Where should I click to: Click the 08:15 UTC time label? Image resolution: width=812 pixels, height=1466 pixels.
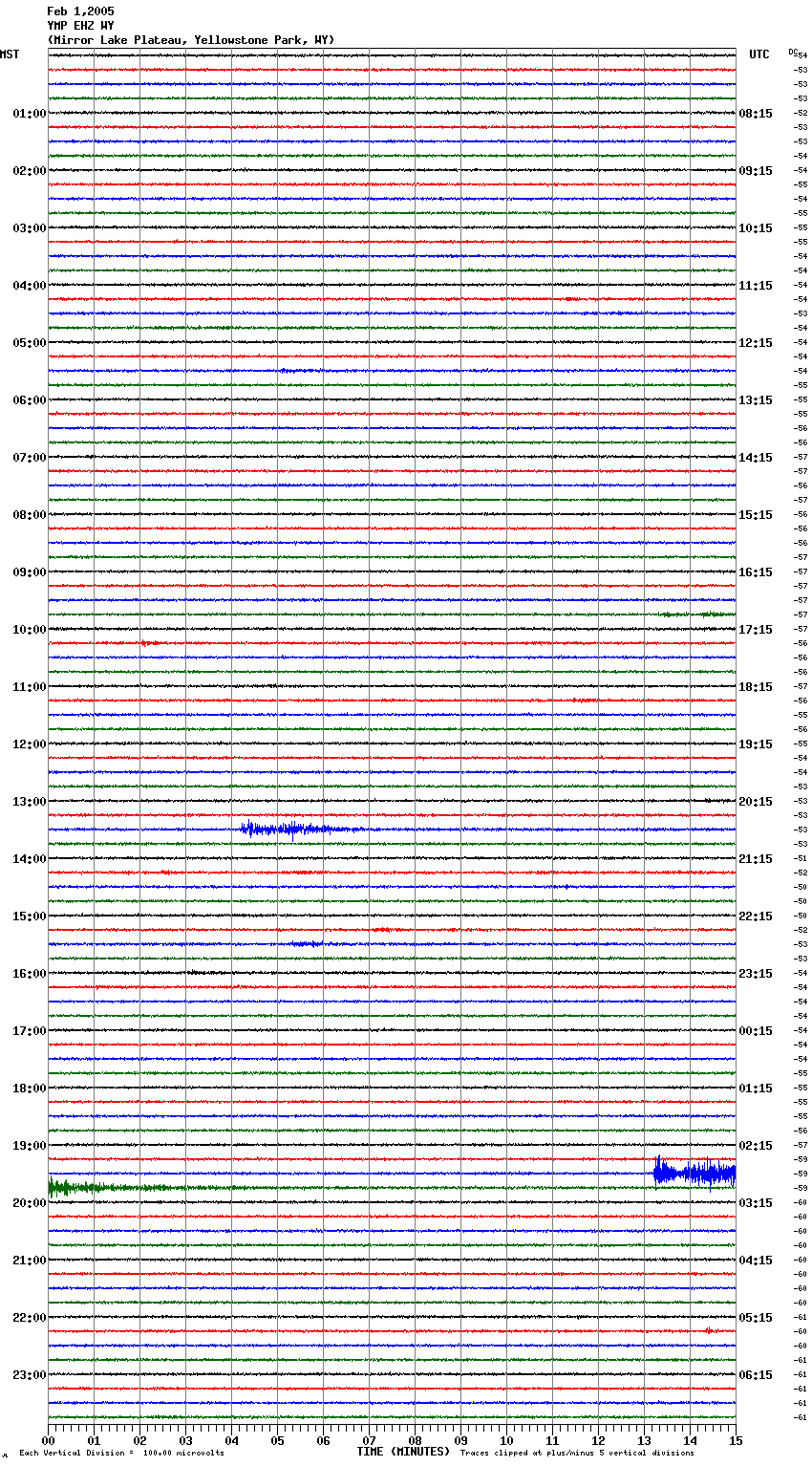756,114
